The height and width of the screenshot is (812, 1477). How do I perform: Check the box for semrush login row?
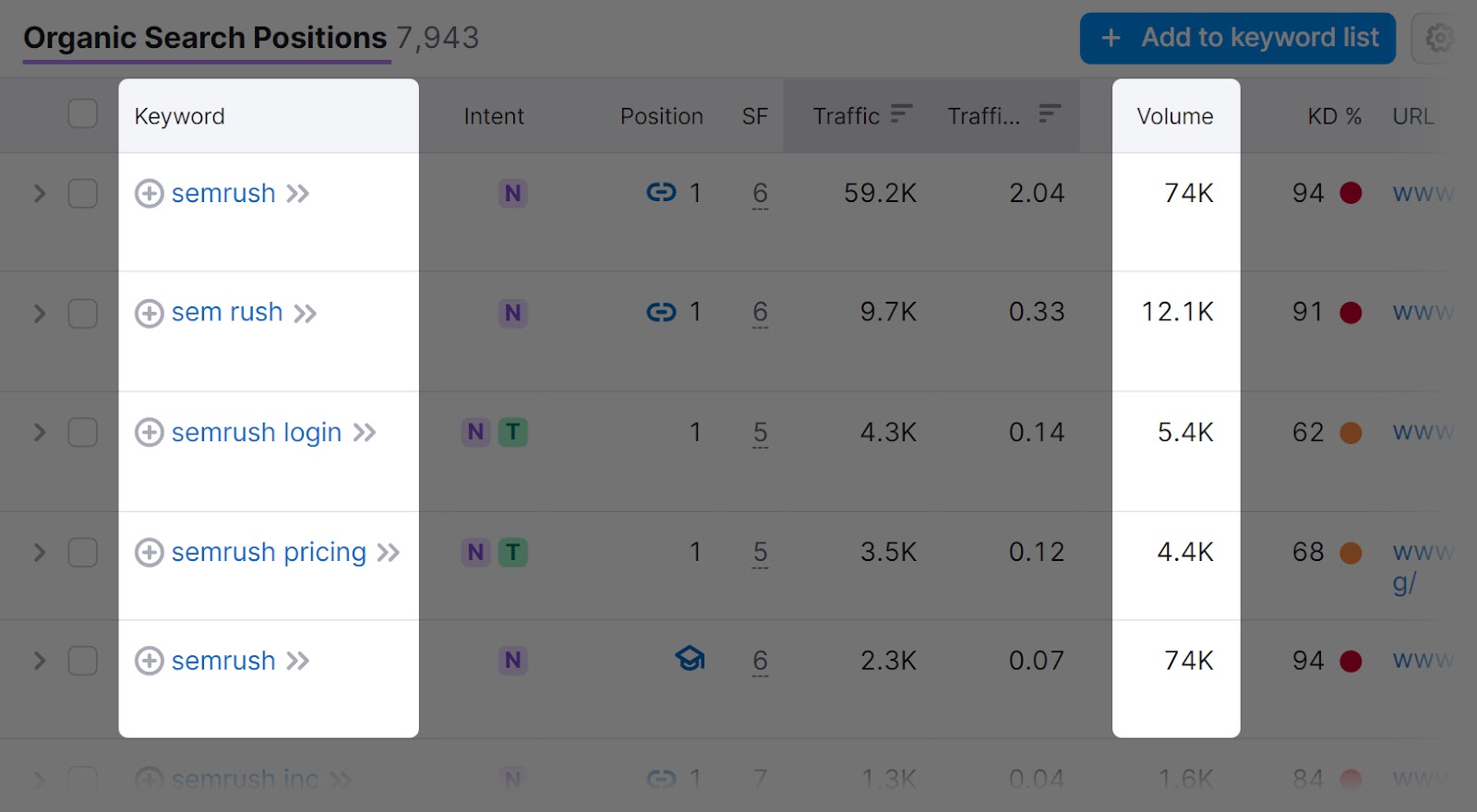coord(83,433)
